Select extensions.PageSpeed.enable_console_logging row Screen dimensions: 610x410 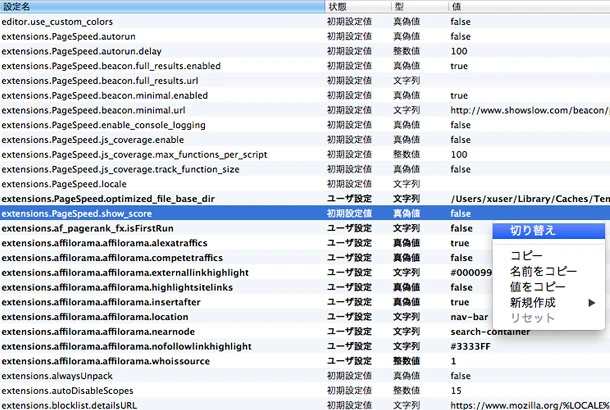coord(305,125)
